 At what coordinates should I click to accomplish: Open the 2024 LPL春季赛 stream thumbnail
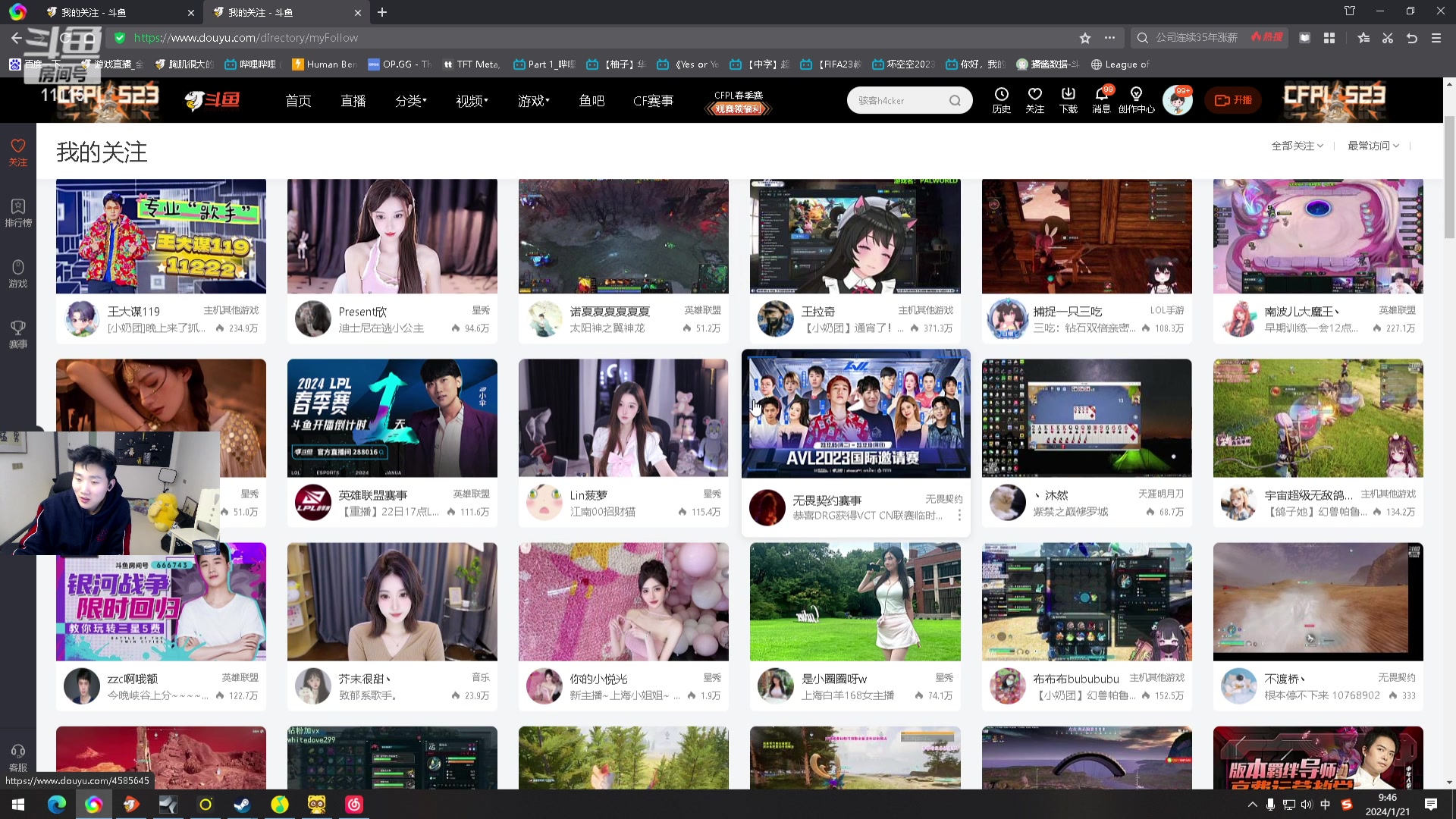tap(392, 418)
